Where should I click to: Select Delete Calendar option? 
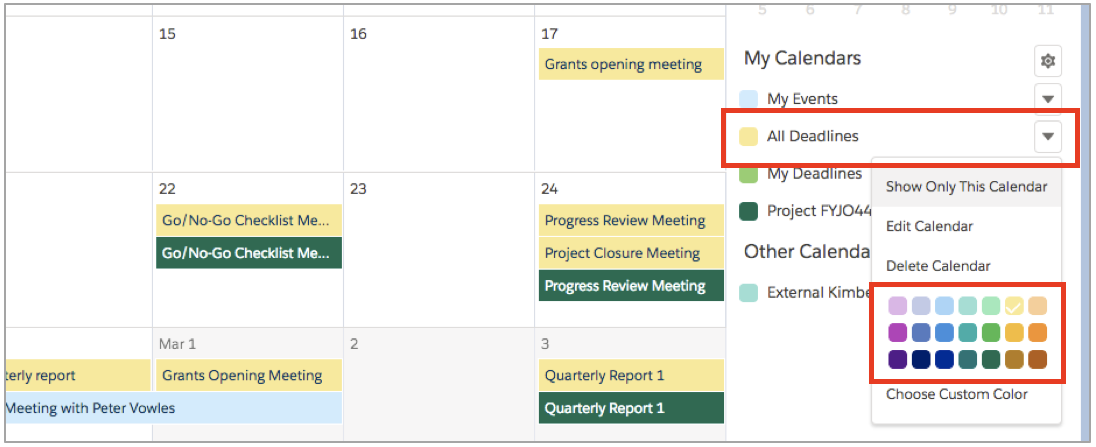click(966, 266)
